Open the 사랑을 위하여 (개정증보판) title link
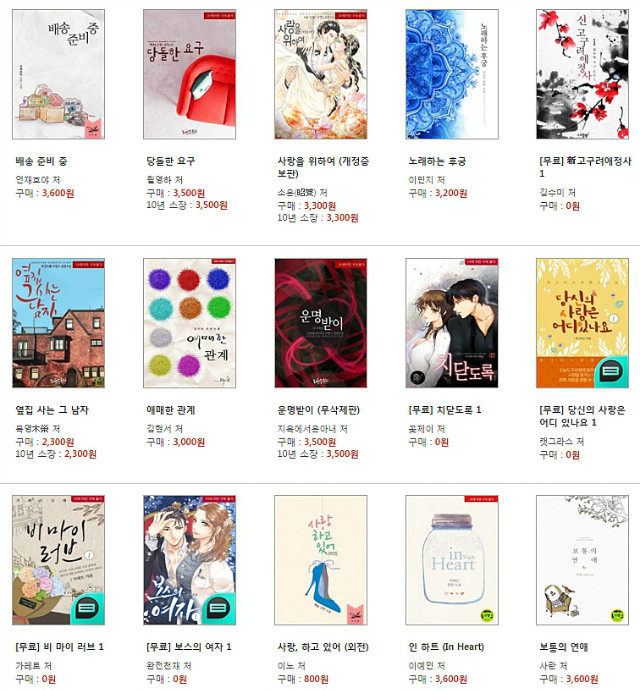Viewport: 640px width, 691px height. click(x=323, y=167)
